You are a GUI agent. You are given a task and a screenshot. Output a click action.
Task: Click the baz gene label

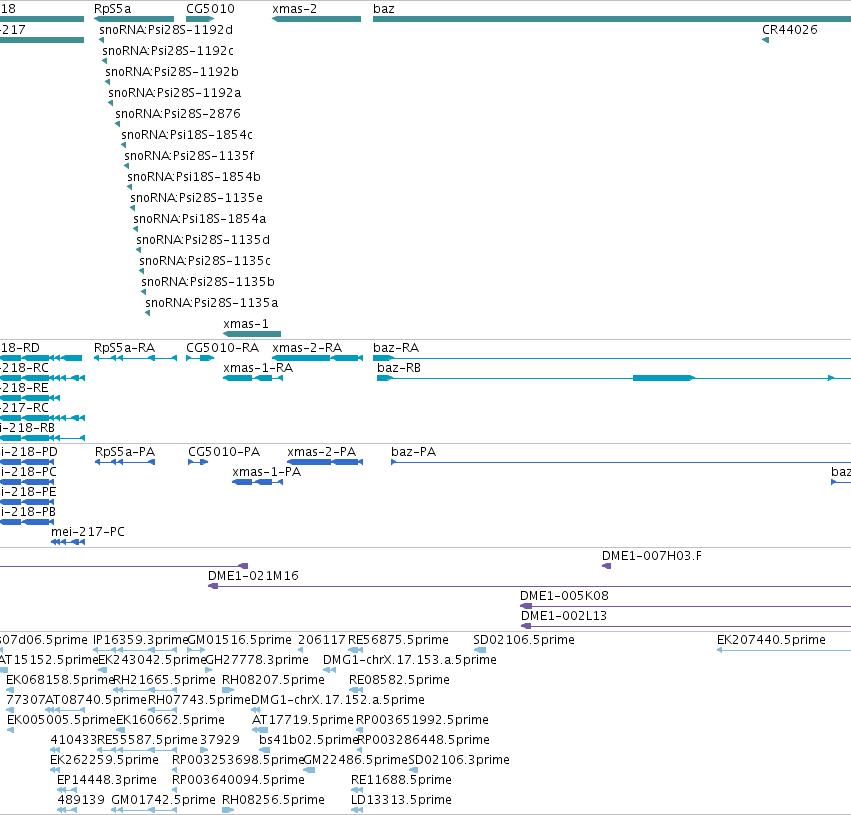(x=384, y=9)
